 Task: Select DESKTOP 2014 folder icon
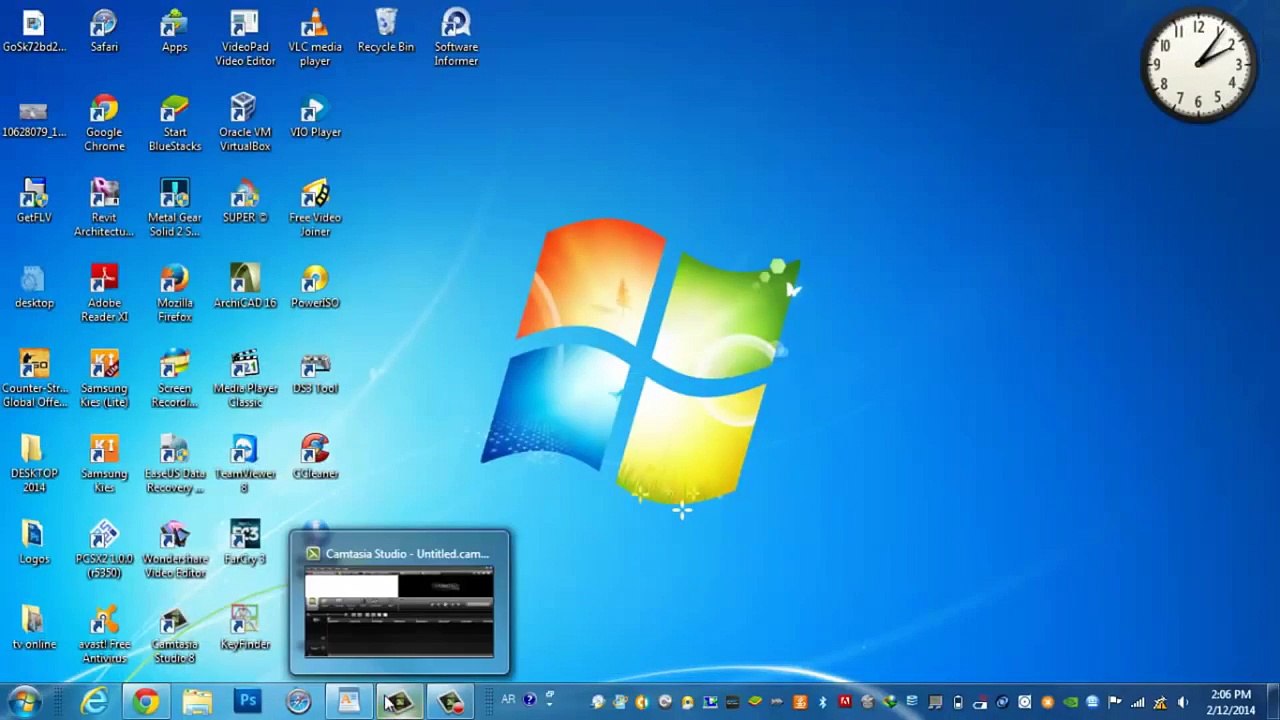pyautogui.click(x=34, y=464)
